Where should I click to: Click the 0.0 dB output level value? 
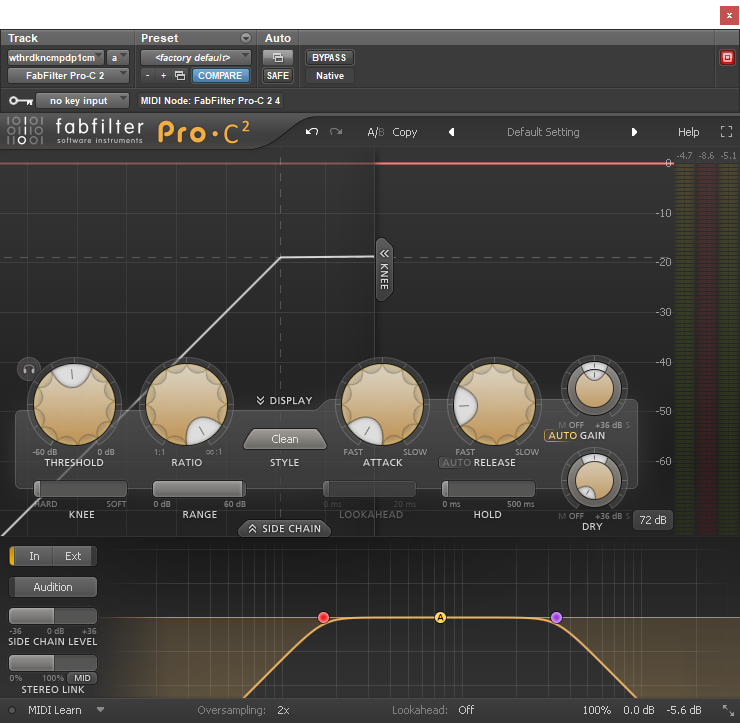click(x=638, y=710)
